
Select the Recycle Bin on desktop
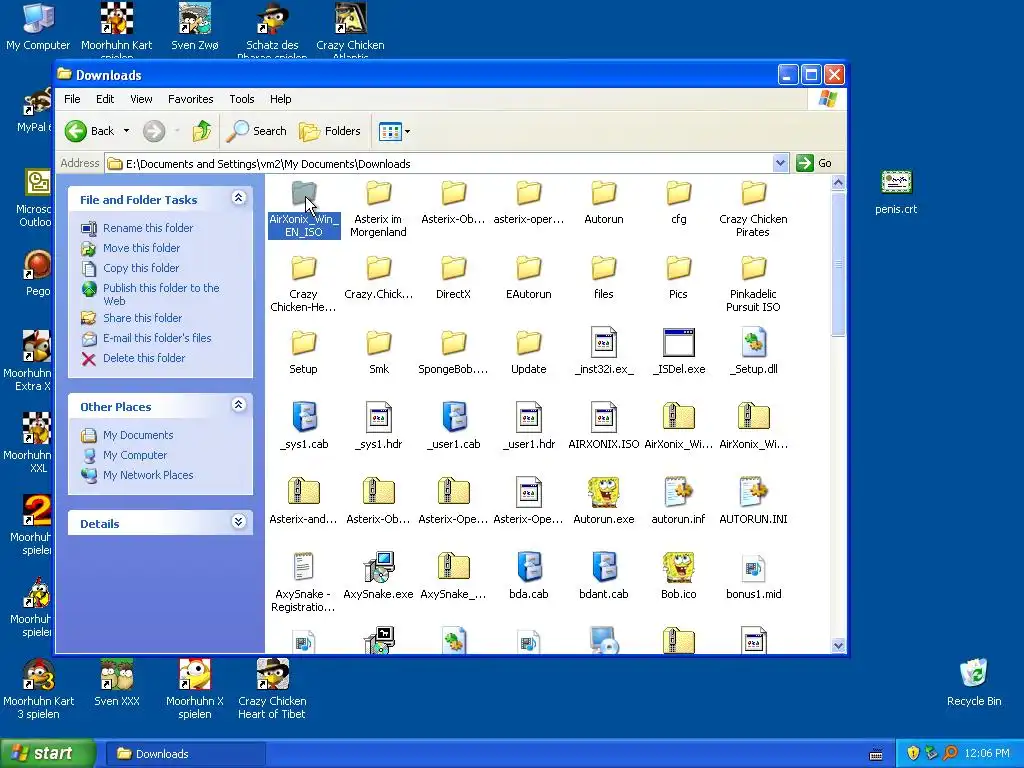(x=974, y=683)
